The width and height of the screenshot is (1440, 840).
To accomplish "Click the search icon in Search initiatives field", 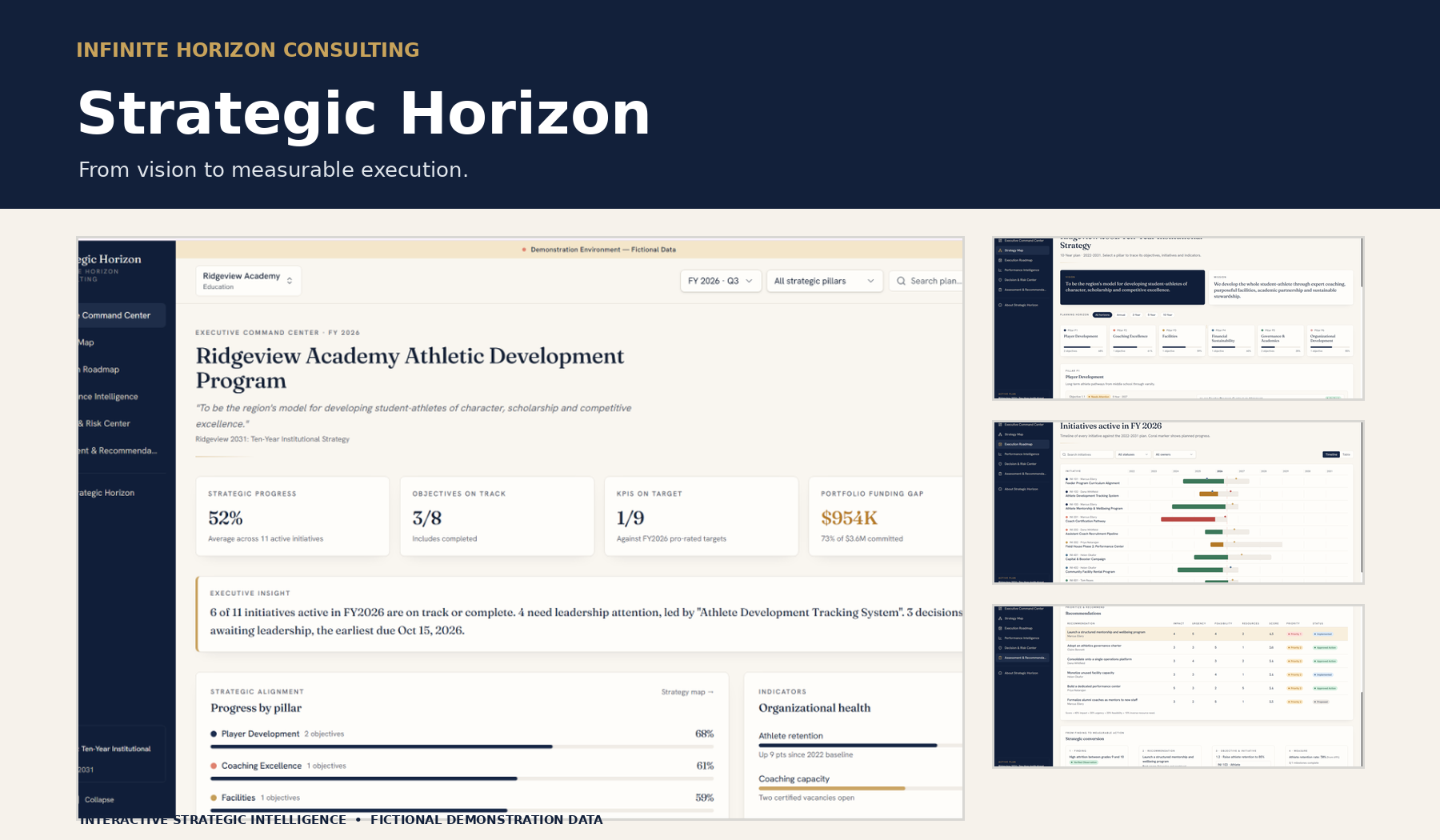I will coord(1064,454).
